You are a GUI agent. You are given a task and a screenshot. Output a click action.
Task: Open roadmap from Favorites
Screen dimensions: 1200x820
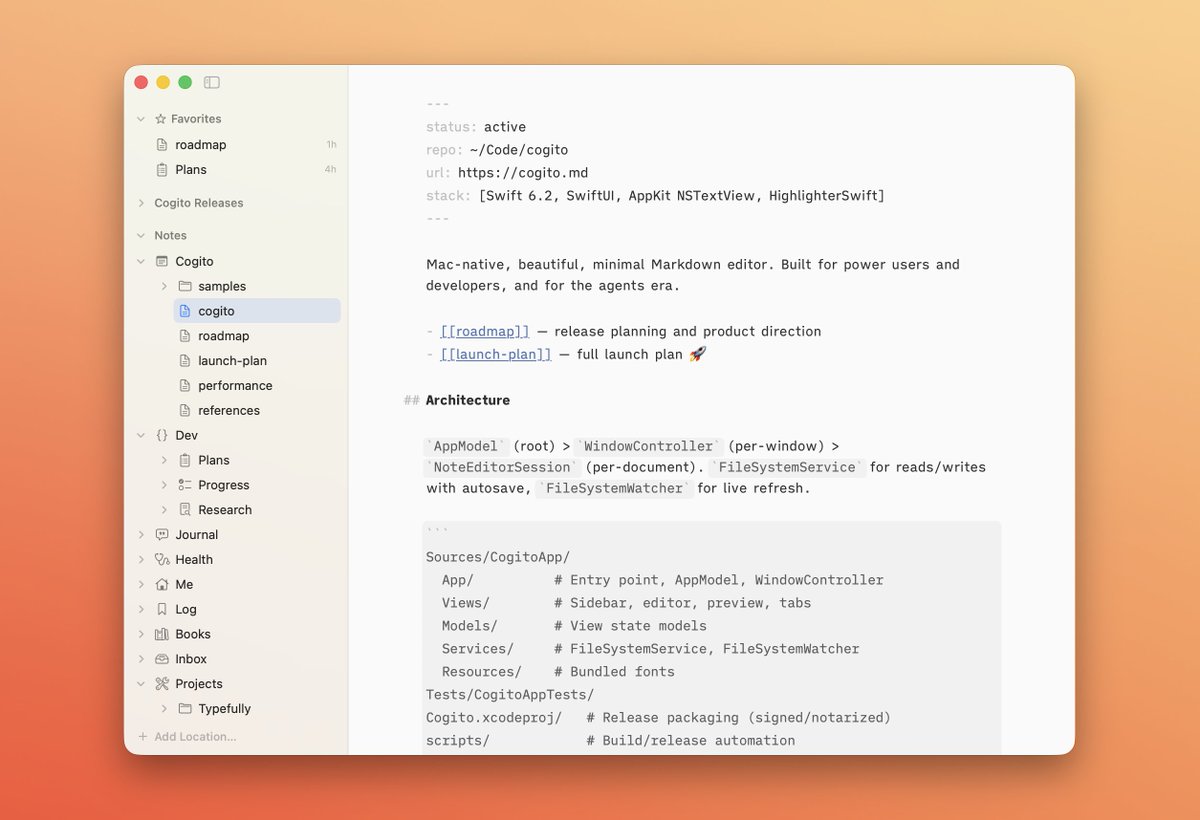(x=200, y=145)
